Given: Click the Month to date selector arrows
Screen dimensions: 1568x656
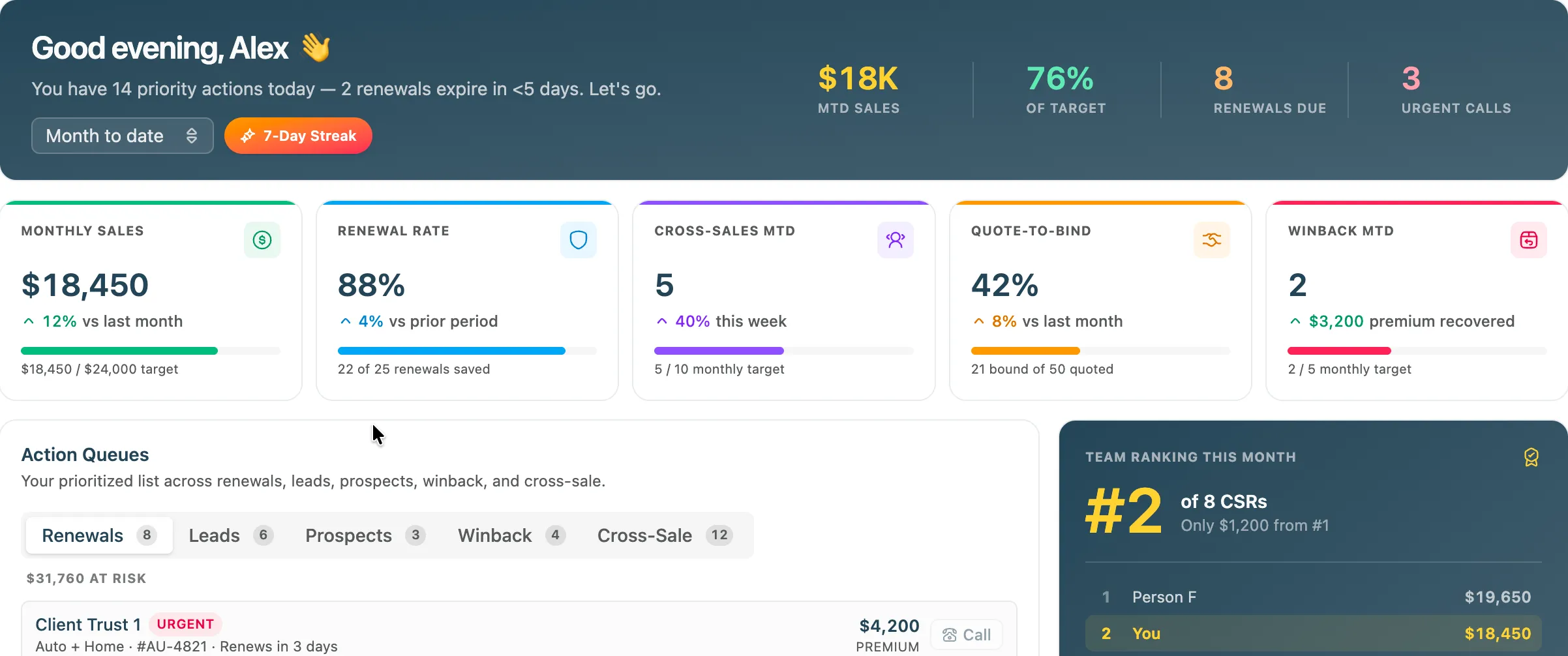Looking at the screenshot, I should tap(192, 136).
